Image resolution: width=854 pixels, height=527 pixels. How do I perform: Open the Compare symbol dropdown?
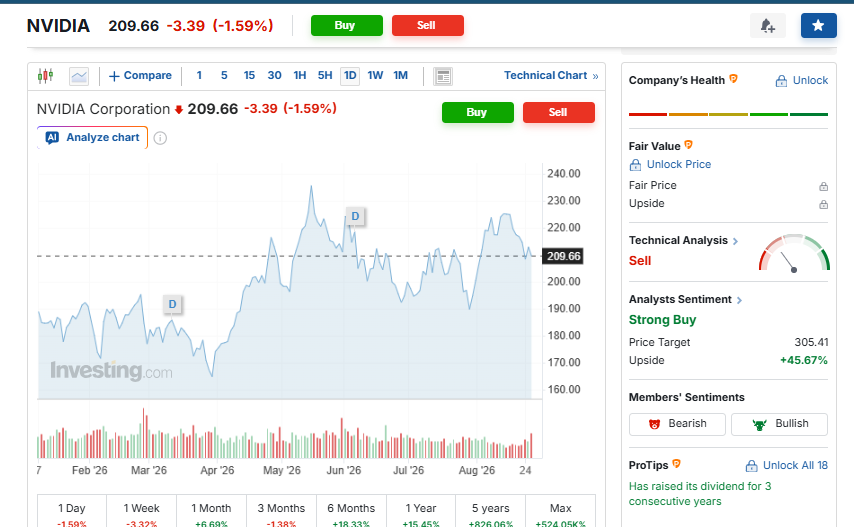tap(141, 76)
